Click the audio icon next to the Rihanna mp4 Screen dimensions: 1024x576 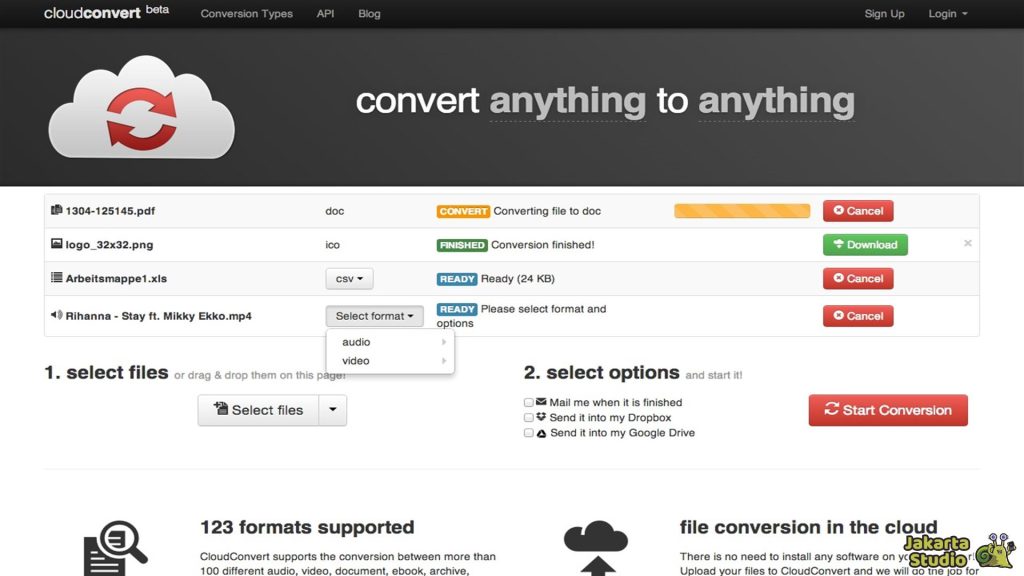point(56,313)
